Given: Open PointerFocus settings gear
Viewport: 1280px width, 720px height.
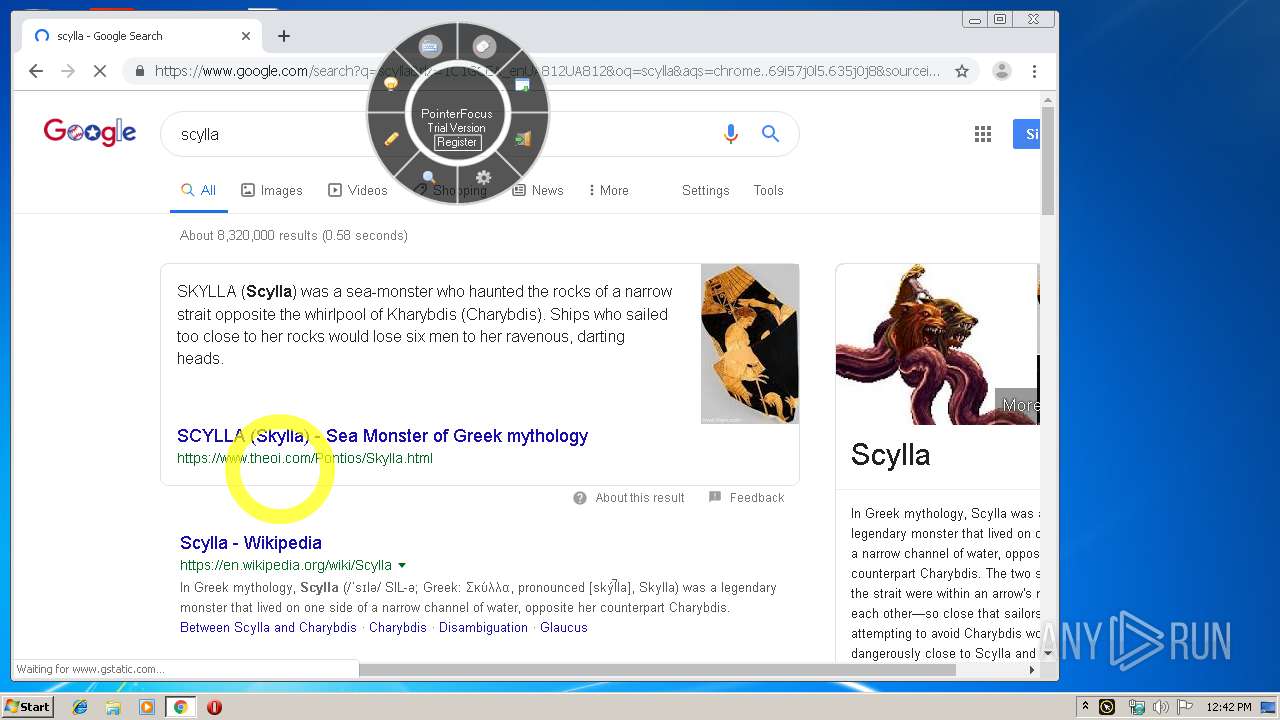Looking at the screenshot, I should click(x=483, y=178).
